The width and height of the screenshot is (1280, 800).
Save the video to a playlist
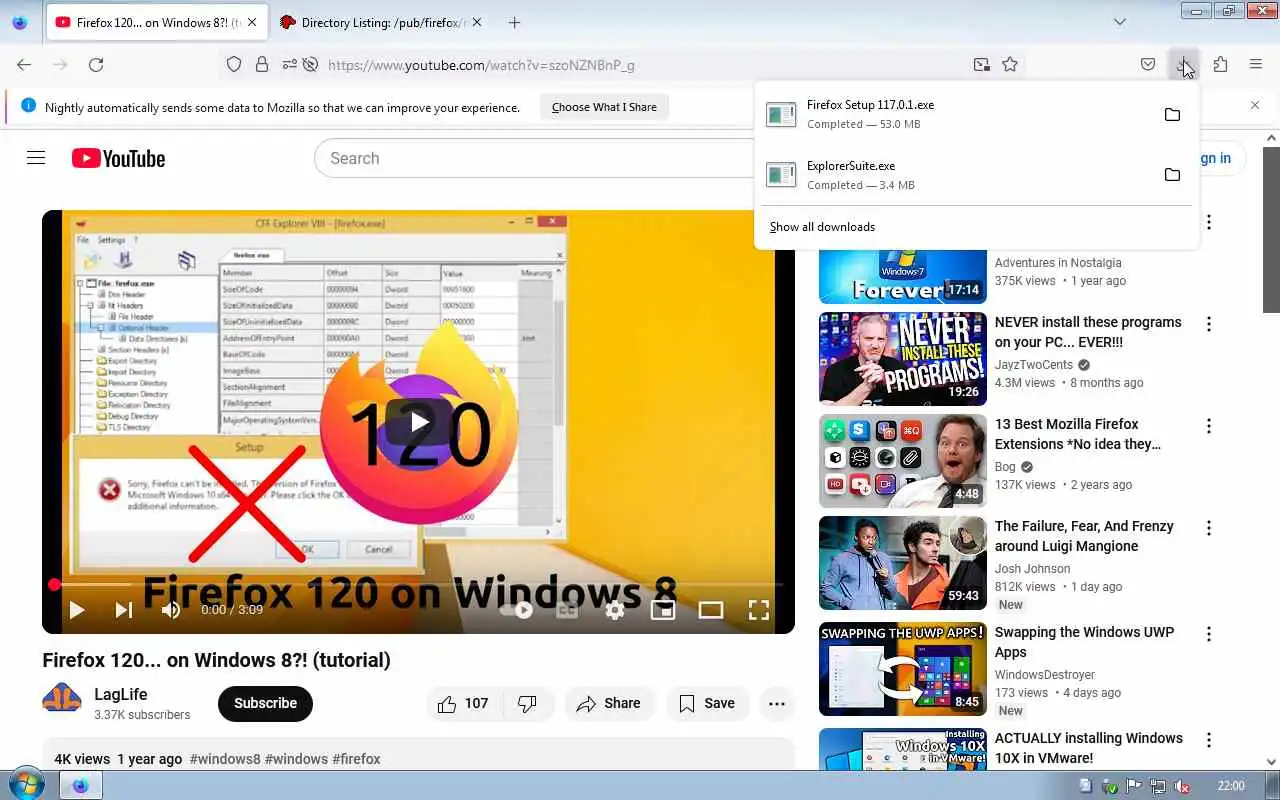click(707, 703)
